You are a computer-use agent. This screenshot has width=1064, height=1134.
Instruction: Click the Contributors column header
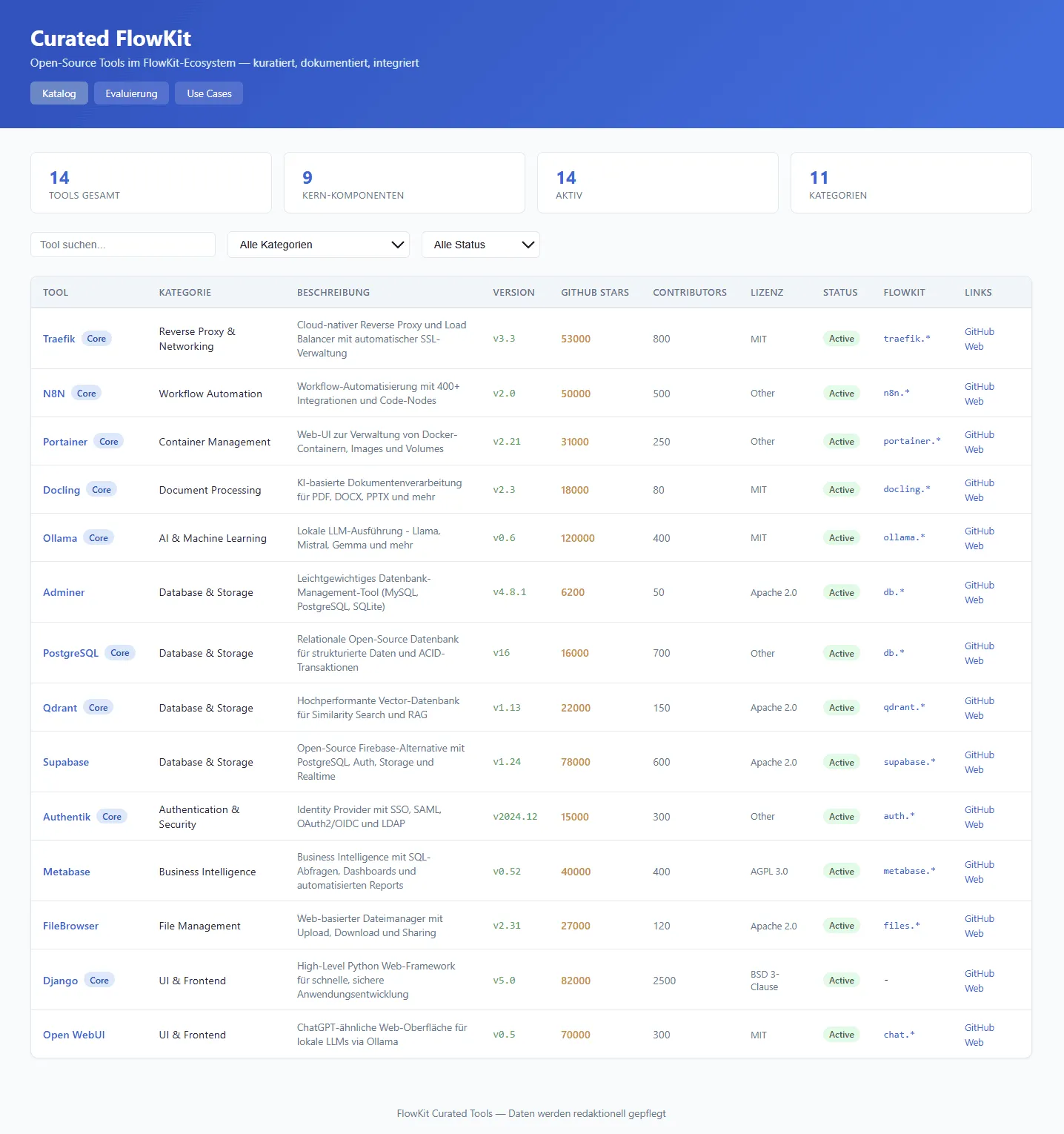click(x=689, y=293)
